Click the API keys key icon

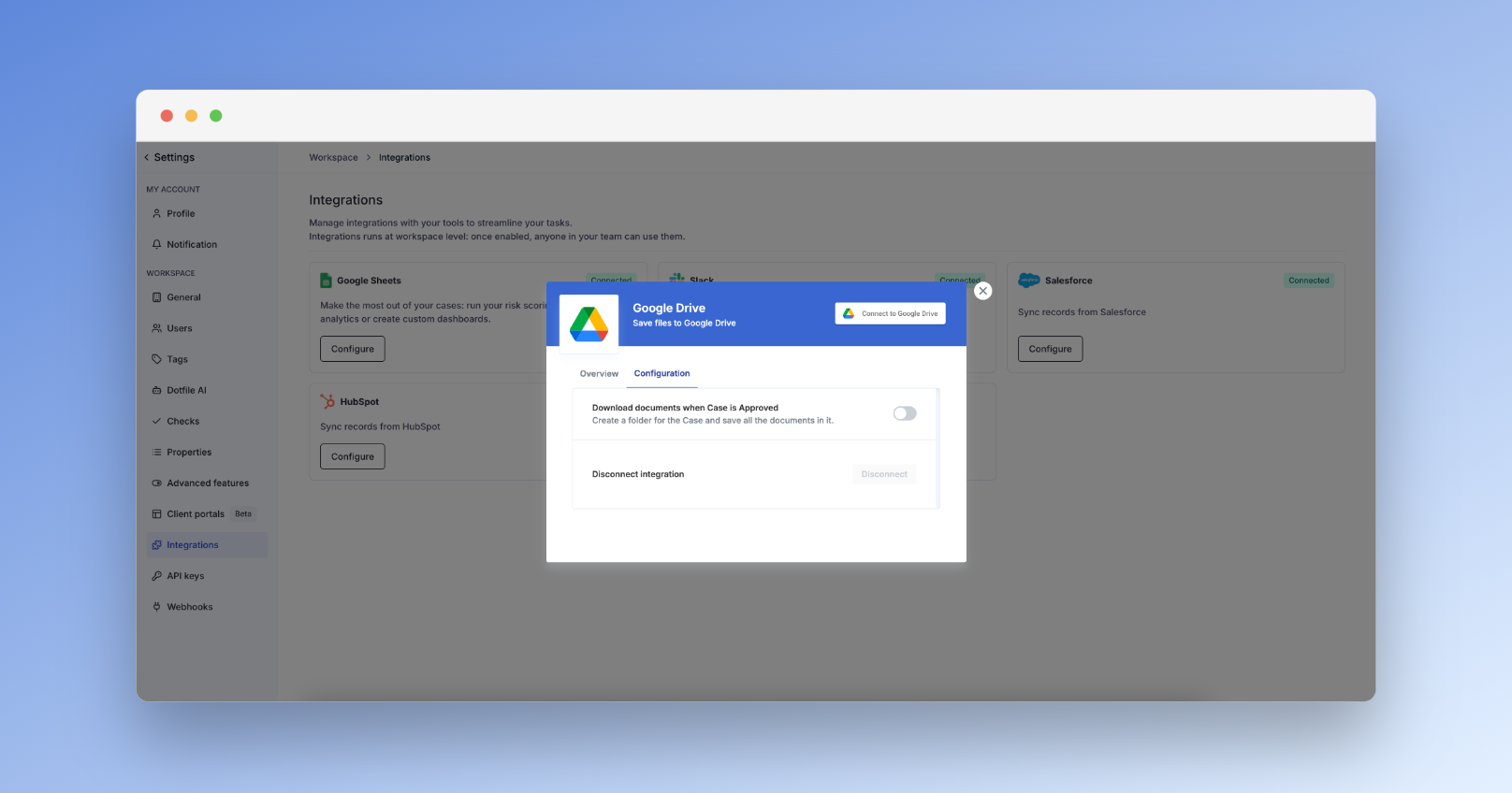click(x=156, y=575)
